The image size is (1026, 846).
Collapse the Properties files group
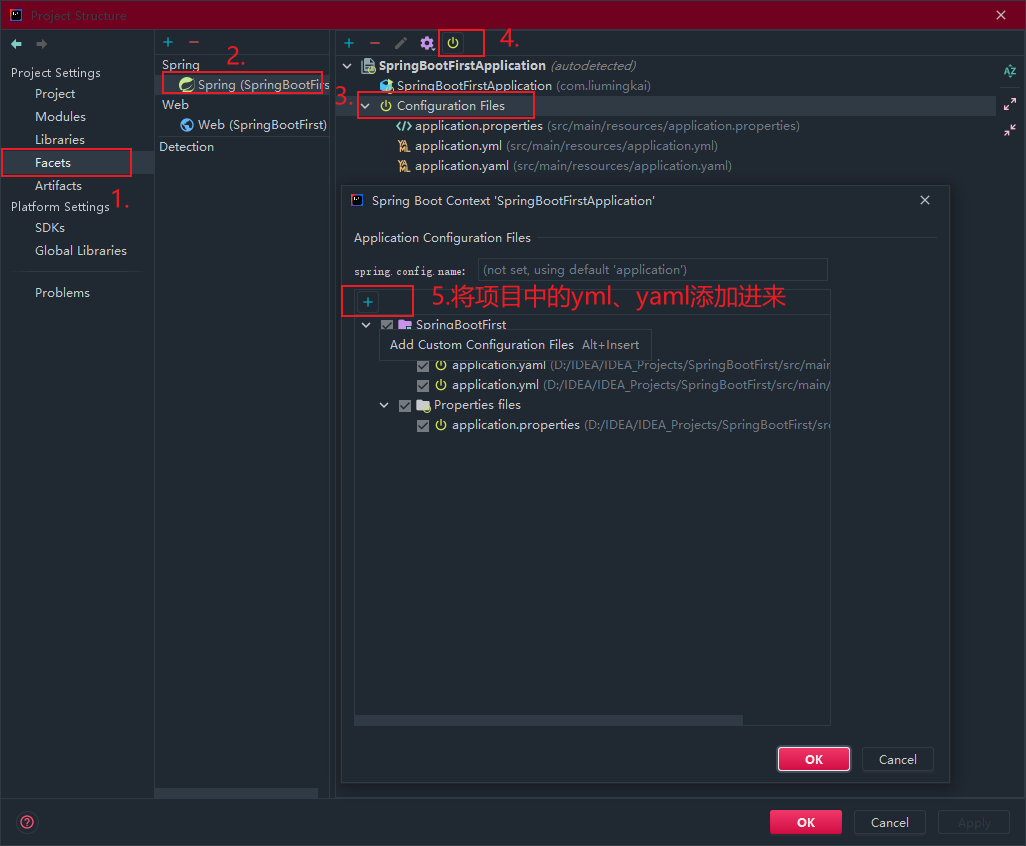click(385, 405)
